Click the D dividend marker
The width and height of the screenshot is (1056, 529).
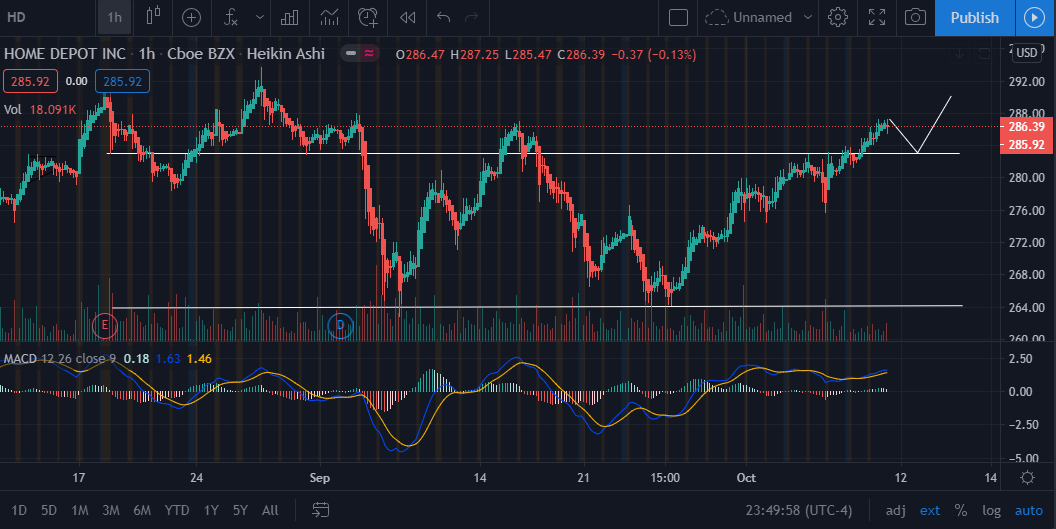pyautogui.click(x=340, y=325)
